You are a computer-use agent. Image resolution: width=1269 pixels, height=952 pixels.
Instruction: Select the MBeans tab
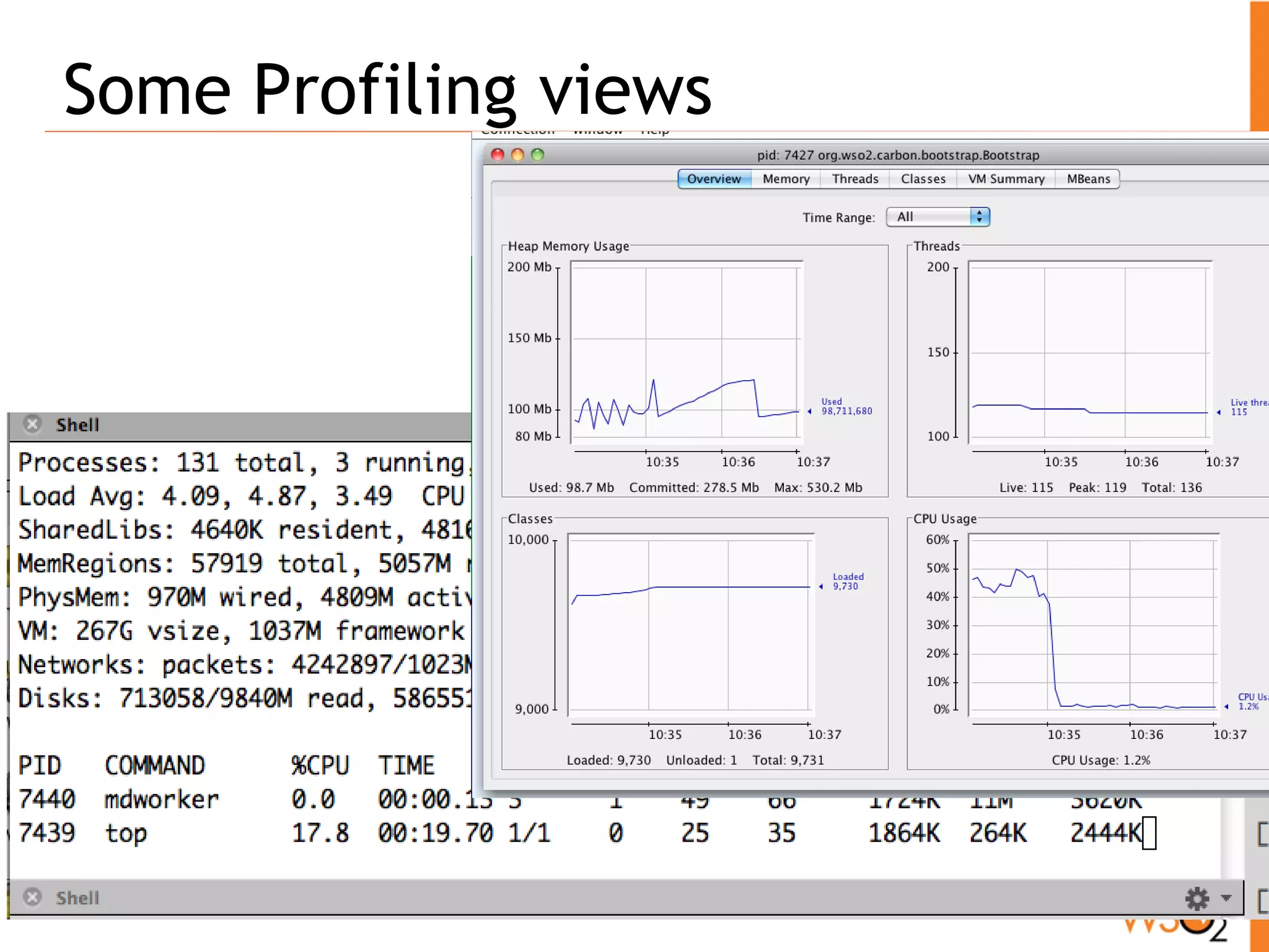1088,179
